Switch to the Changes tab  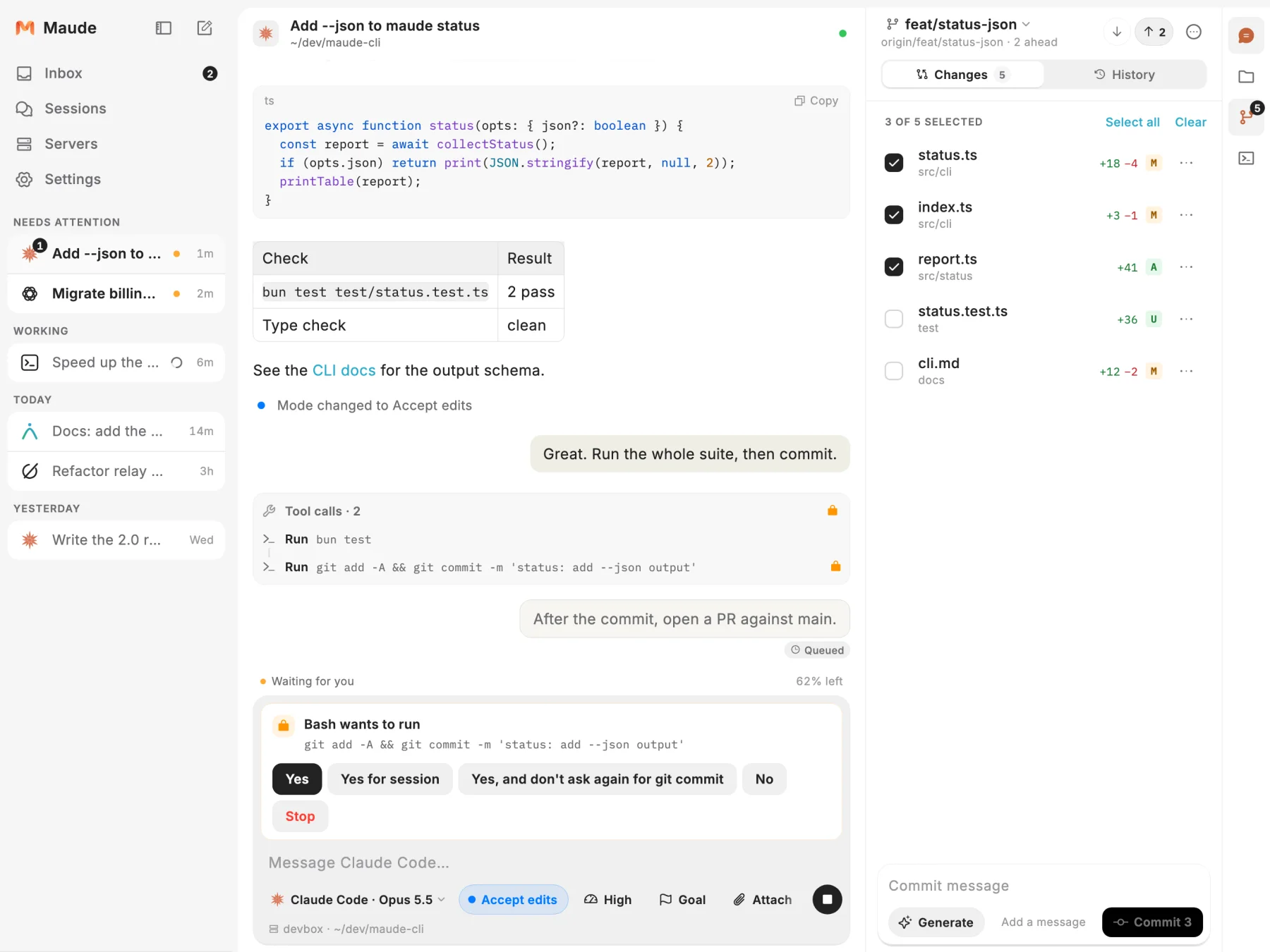tap(963, 75)
